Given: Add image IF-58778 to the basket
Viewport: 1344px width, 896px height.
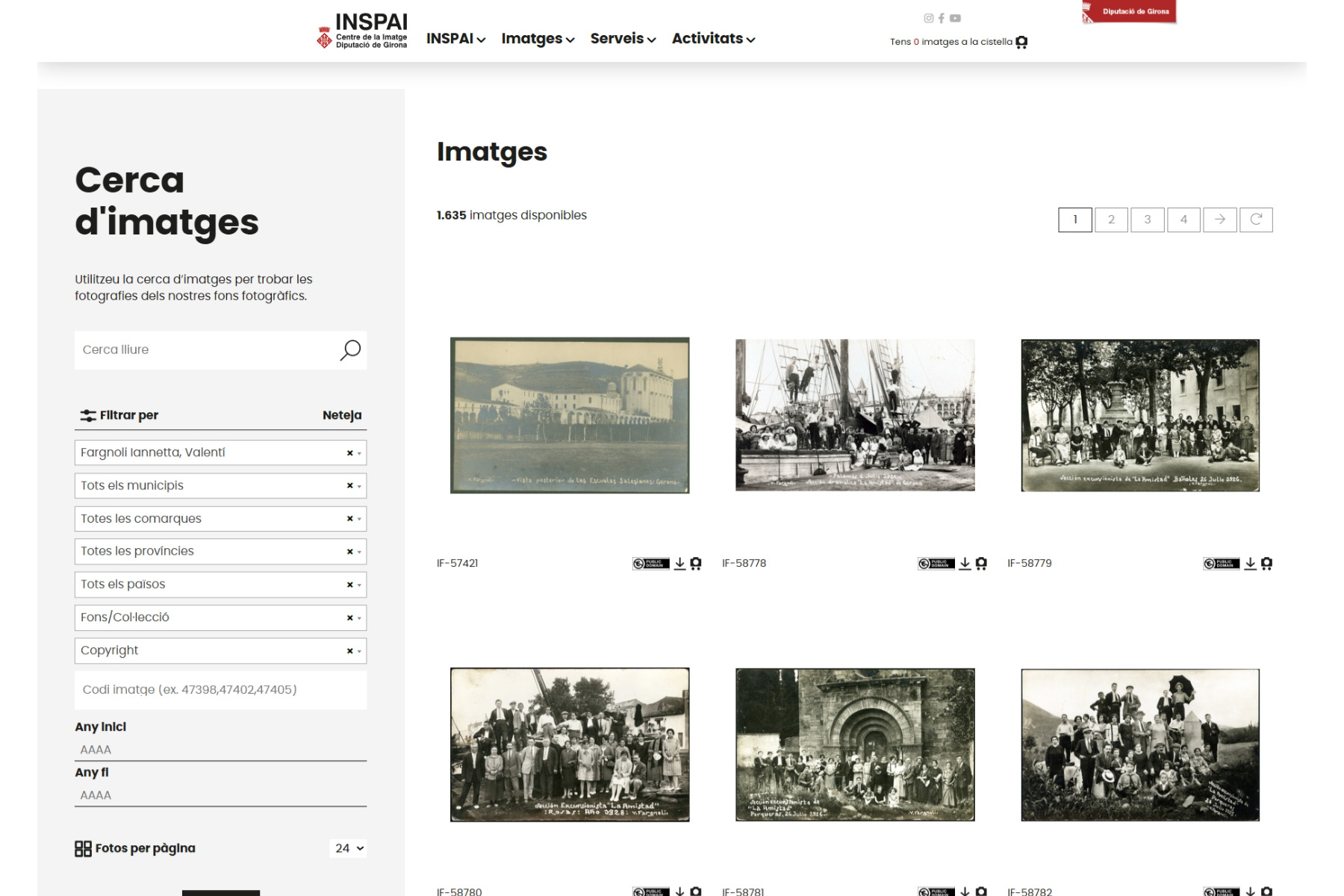Looking at the screenshot, I should 981,564.
